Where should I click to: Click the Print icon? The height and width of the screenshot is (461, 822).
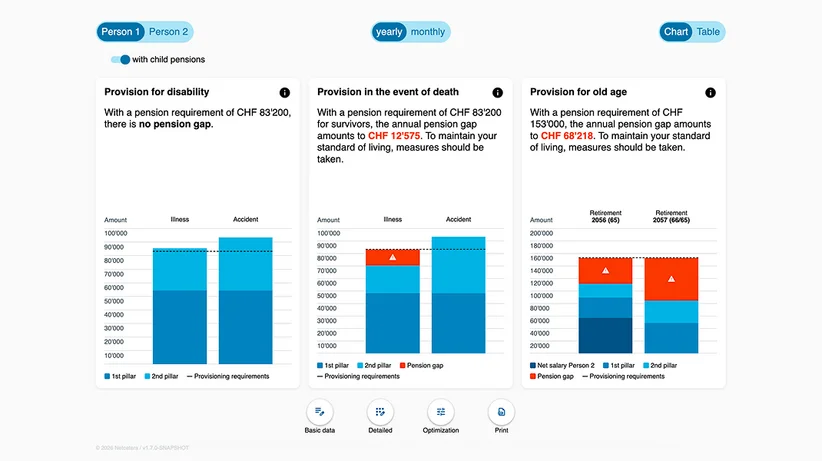click(501, 412)
